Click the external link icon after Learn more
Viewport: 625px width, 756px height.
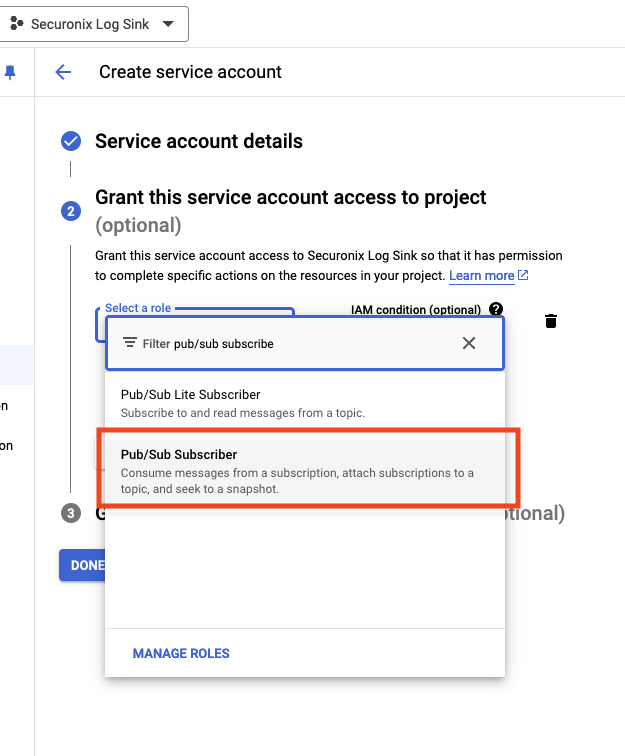click(523, 275)
